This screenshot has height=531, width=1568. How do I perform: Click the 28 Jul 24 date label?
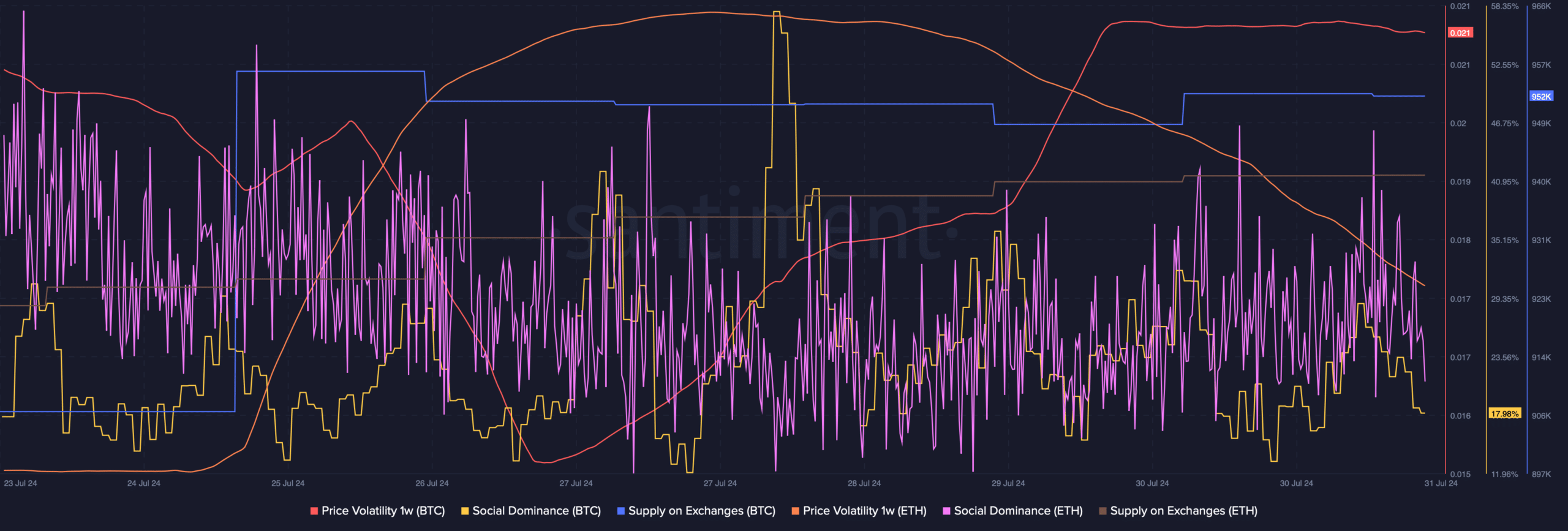click(864, 483)
